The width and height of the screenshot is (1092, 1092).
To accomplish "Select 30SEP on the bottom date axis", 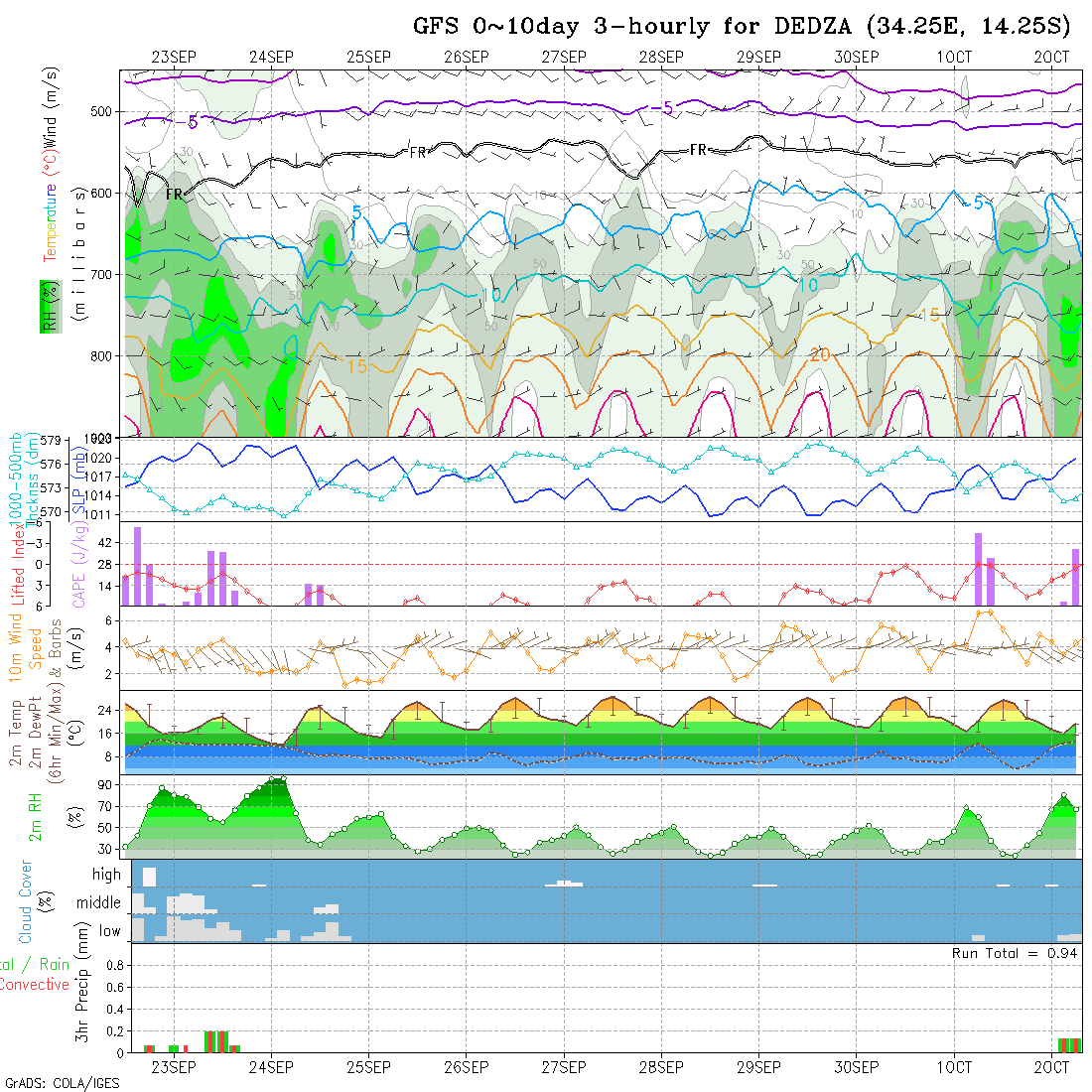I will point(857,1067).
